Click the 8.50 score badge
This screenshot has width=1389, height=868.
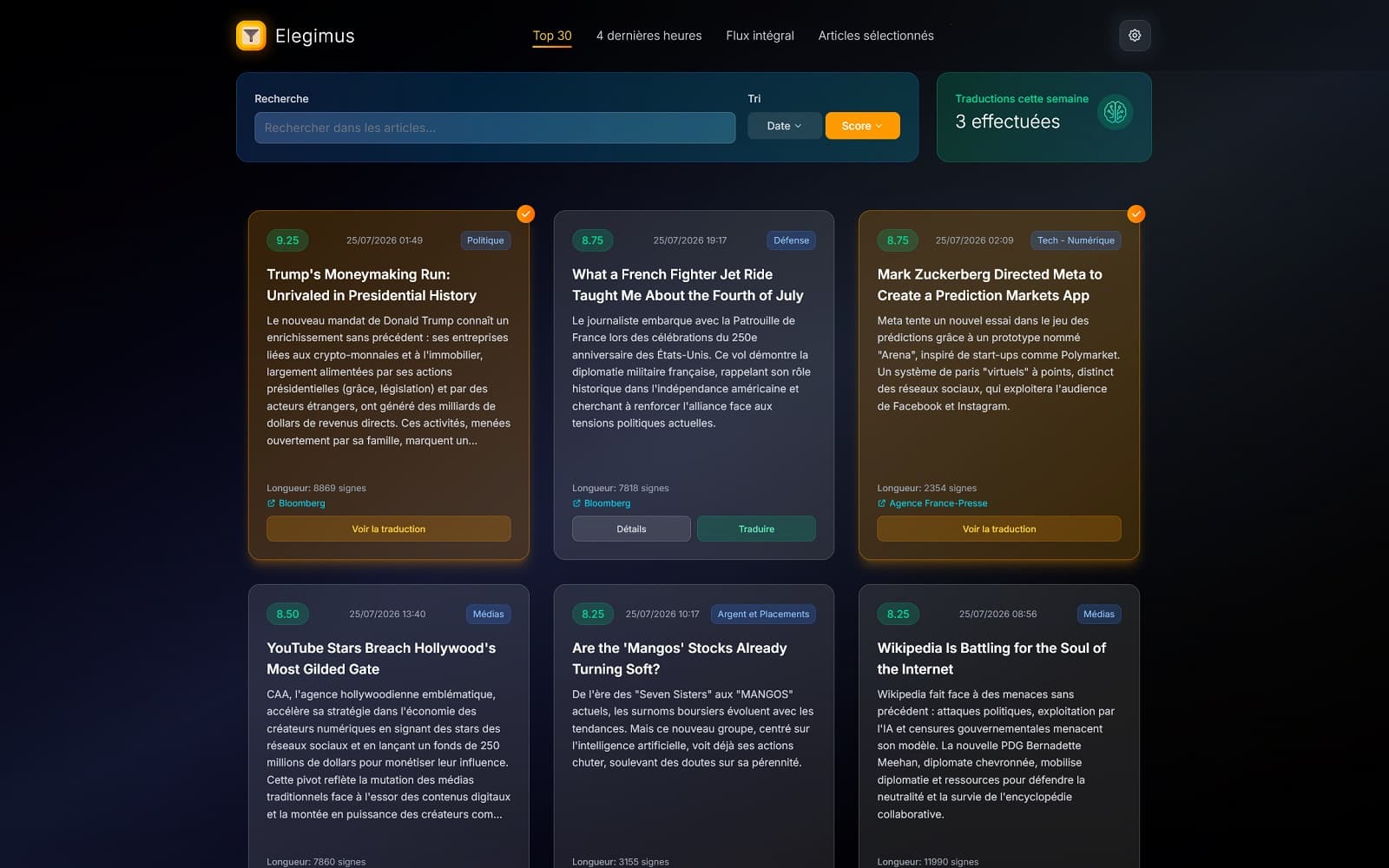coord(287,614)
